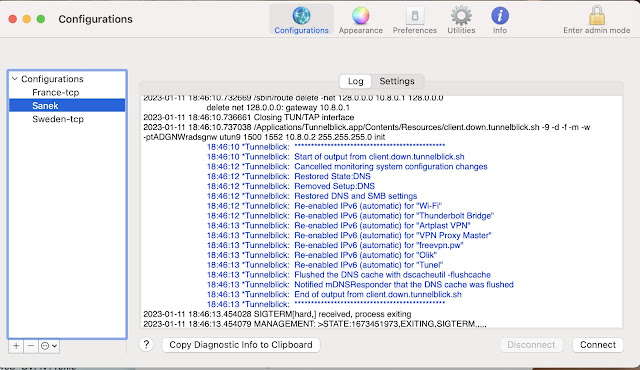
Task: Click log line mentioning "freevpn.pw"
Action: 335,245
